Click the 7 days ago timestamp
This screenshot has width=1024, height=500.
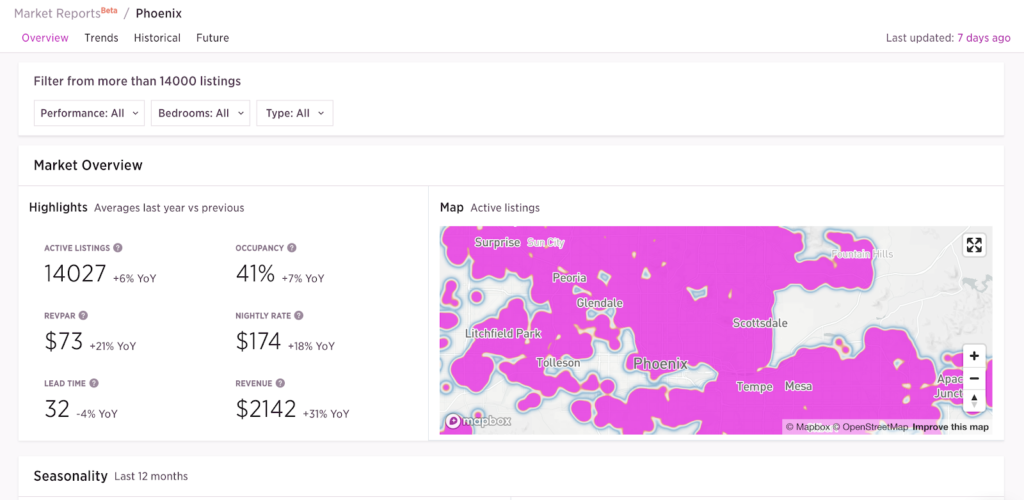984,38
